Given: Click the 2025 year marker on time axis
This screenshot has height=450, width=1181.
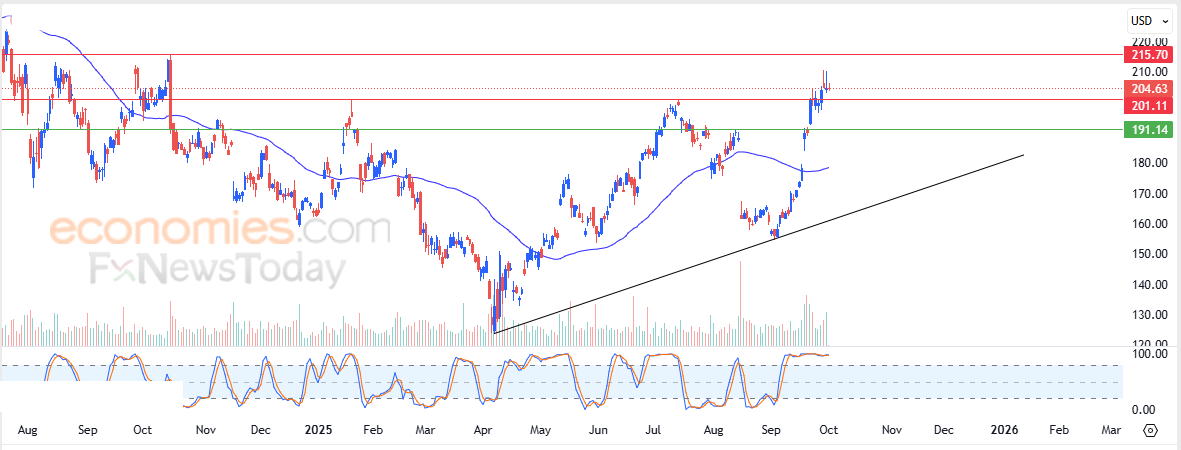Looking at the screenshot, I should [319, 430].
